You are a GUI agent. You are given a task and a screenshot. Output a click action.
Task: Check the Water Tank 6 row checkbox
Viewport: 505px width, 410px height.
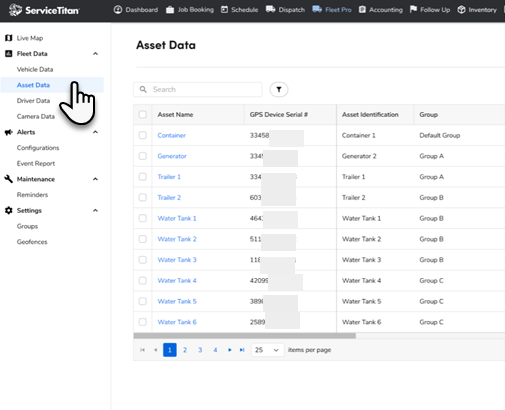pyautogui.click(x=143, y=322)
